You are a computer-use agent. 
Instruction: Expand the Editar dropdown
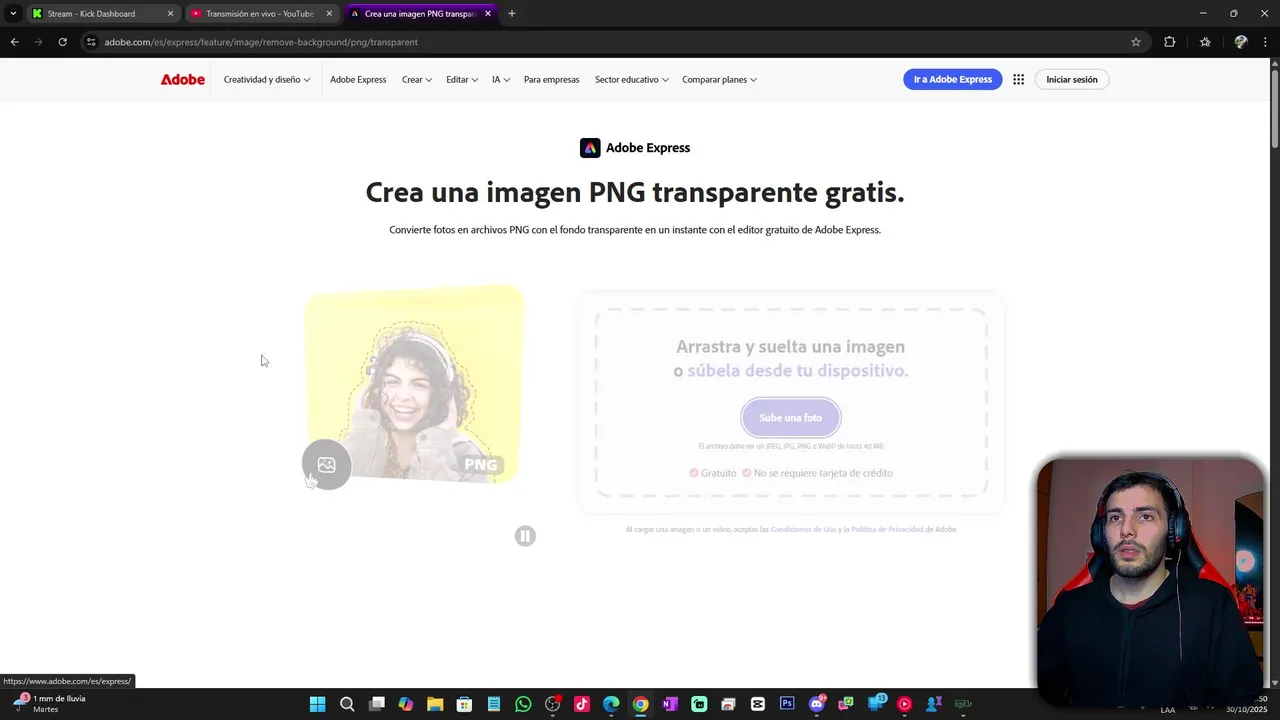(x=462, y=79)
